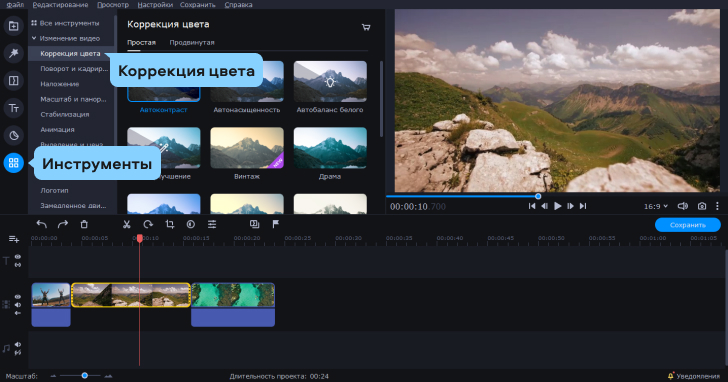Open the Настройки menu
The image size is (728, 382).
tap(155, 5)
